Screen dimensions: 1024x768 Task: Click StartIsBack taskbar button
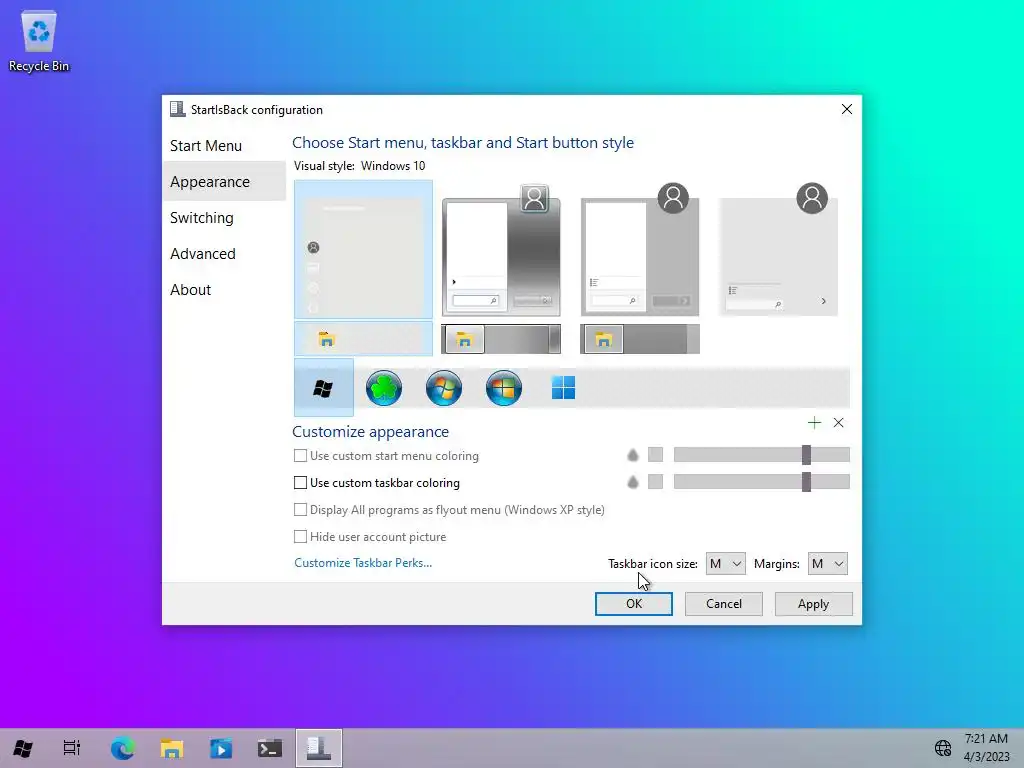[319, 748]
